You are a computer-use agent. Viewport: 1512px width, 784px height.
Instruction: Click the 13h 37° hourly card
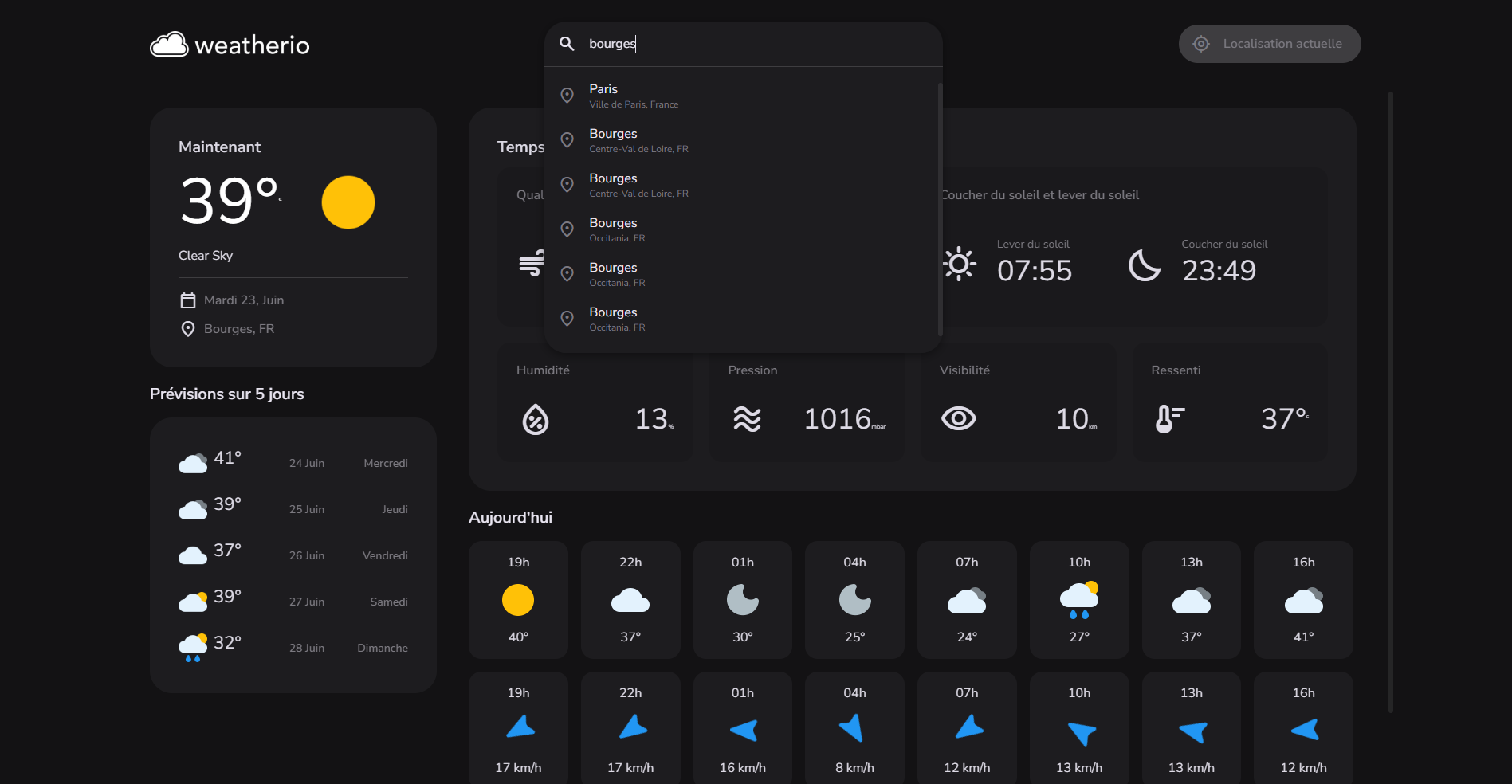point(1192,600)
